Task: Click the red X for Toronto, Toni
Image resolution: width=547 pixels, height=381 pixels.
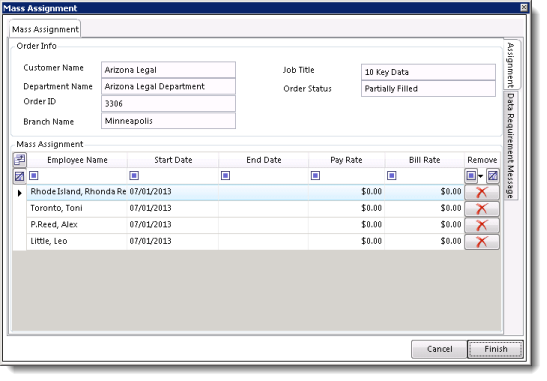Action: pos(482,209)
